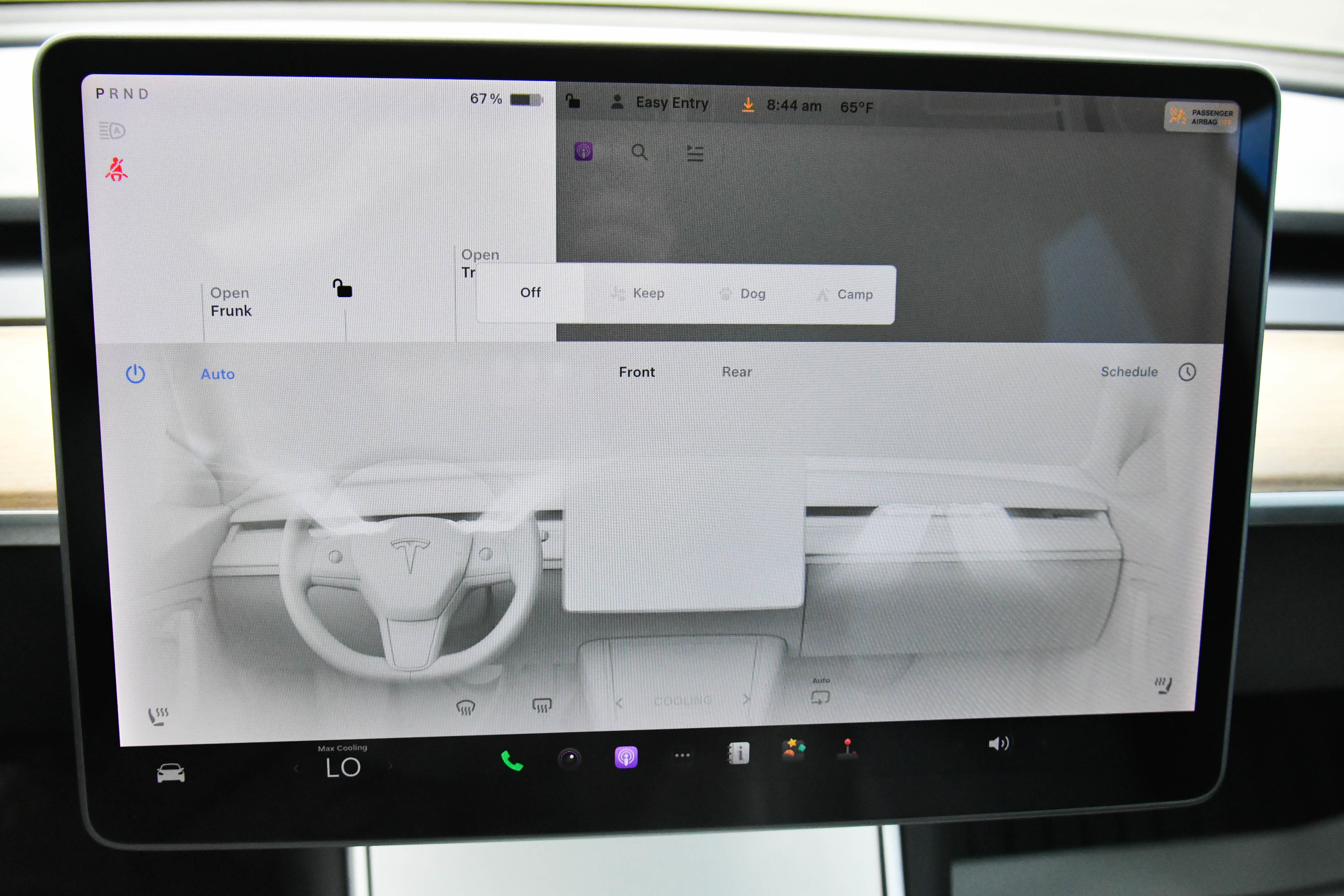Select Off climate keep mode

coord(530,293)
